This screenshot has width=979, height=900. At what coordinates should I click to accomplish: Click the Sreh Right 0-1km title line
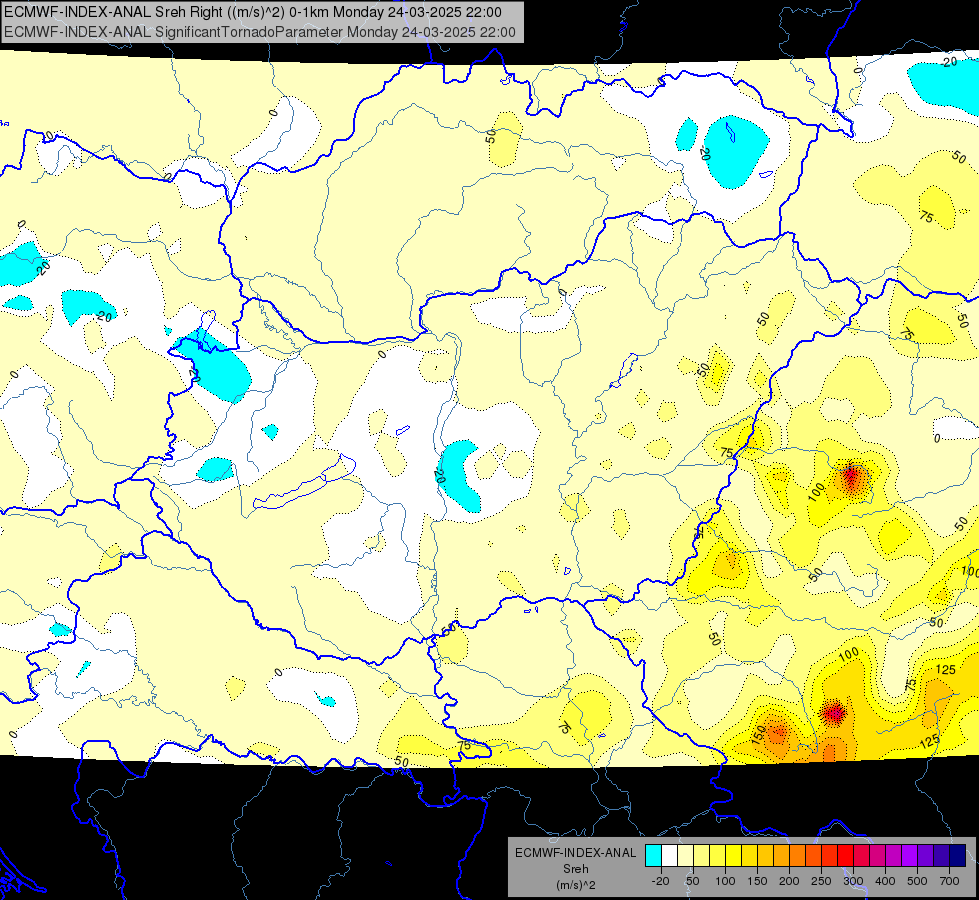click(252, 12)
